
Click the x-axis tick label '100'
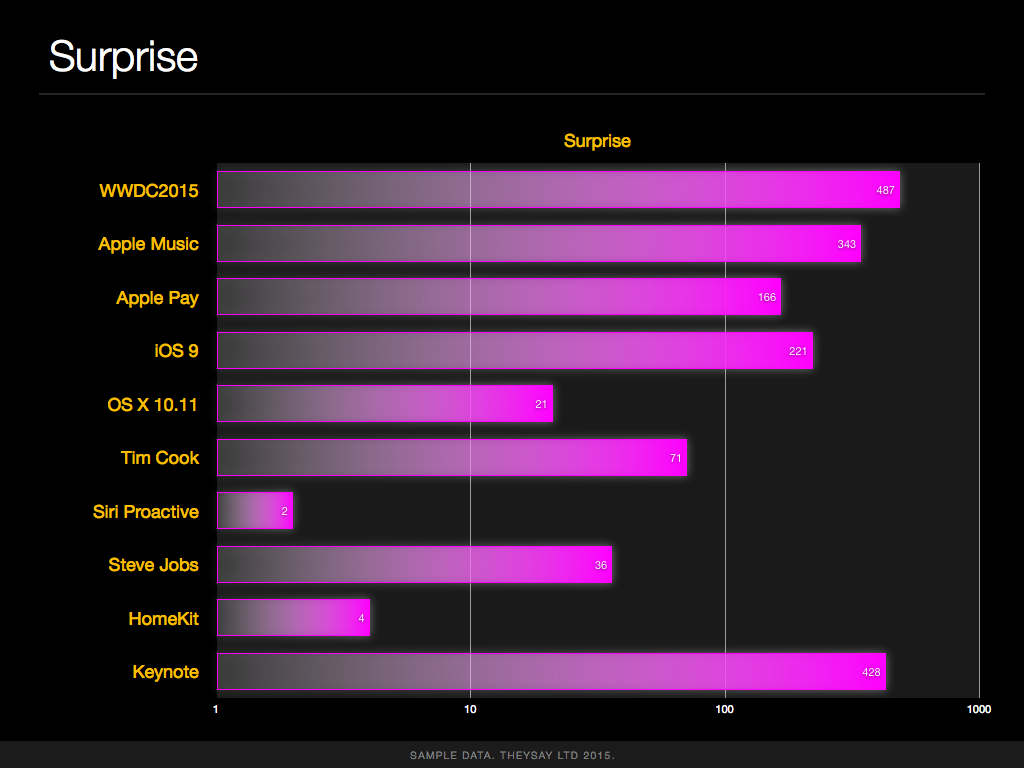tap(724, 710)
